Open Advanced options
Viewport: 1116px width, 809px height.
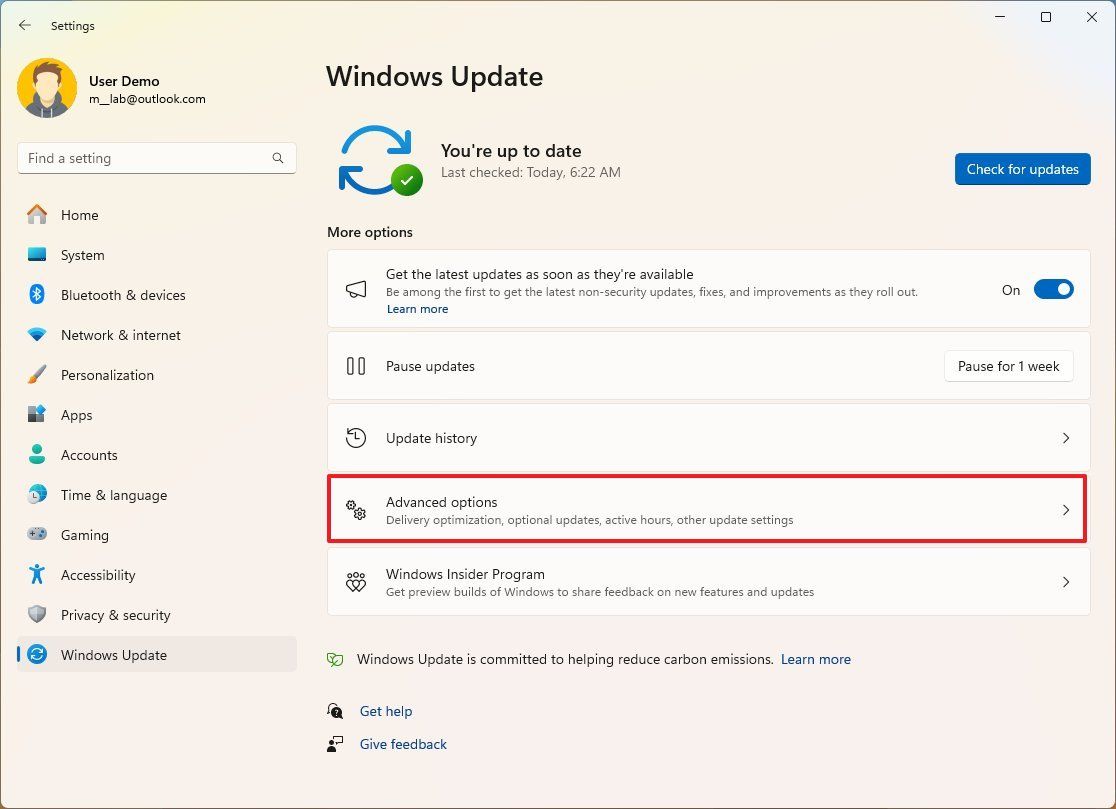point(708,509)
